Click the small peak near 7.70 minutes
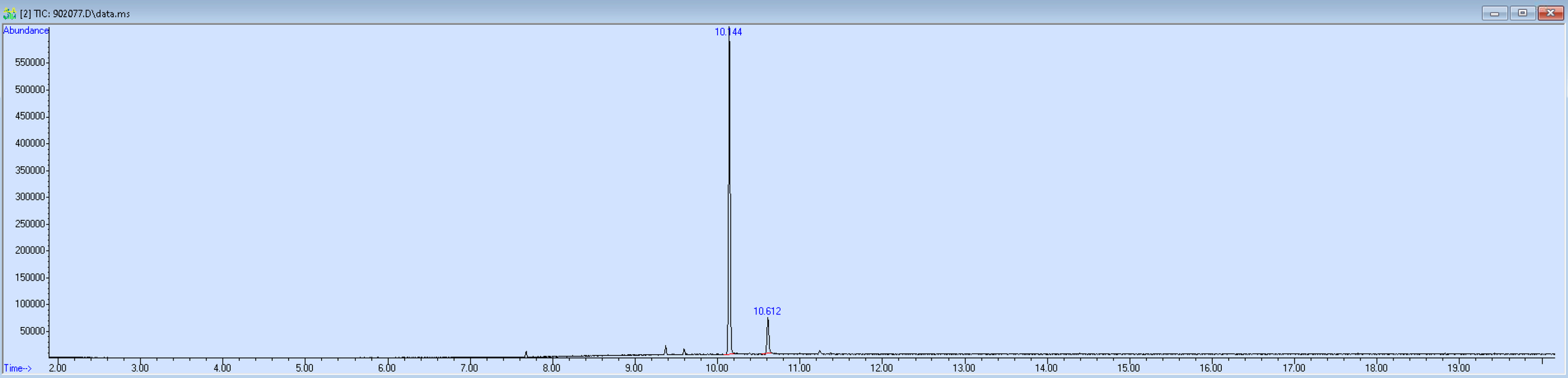This screenshot has height=378, width=1568. pyautogui.click(x=526, y=354)
